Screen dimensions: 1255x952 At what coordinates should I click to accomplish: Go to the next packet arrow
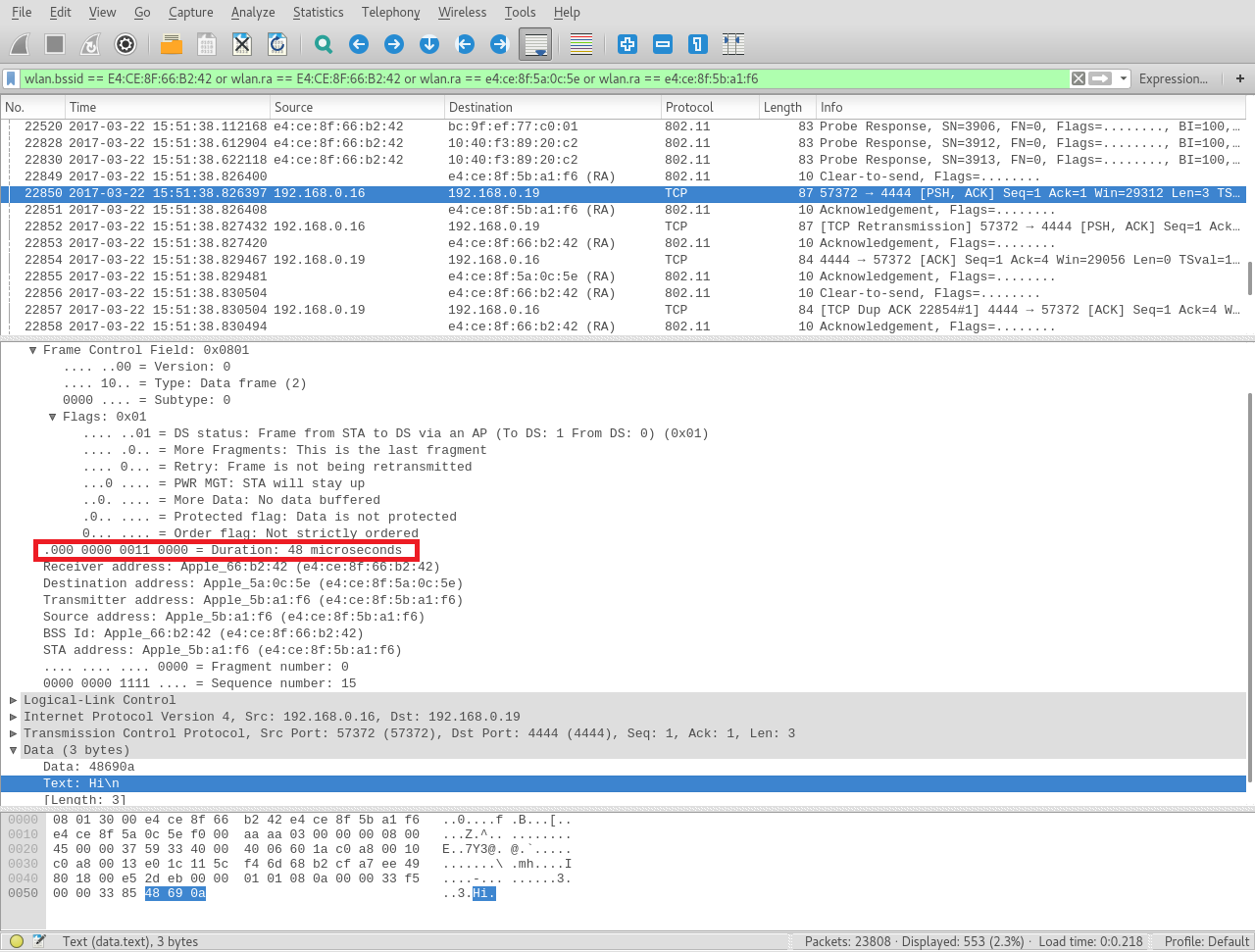tap(394, 44)
